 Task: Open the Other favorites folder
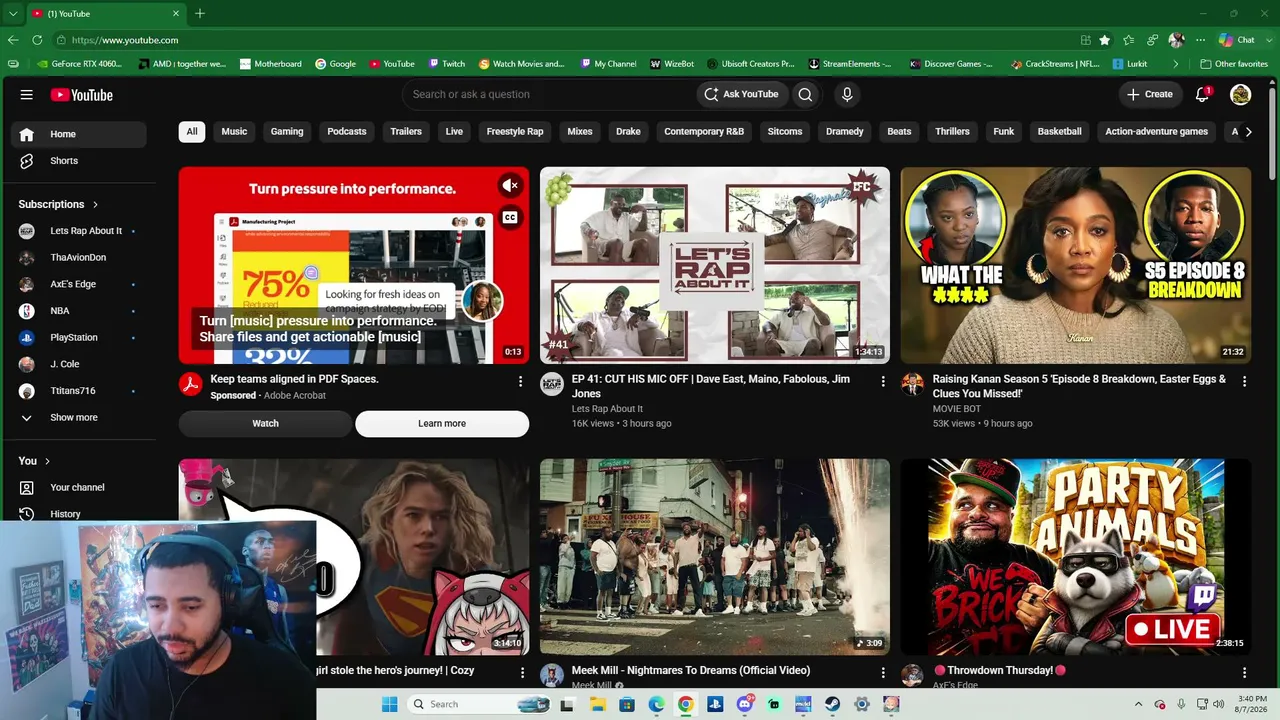click(1233, 64)
